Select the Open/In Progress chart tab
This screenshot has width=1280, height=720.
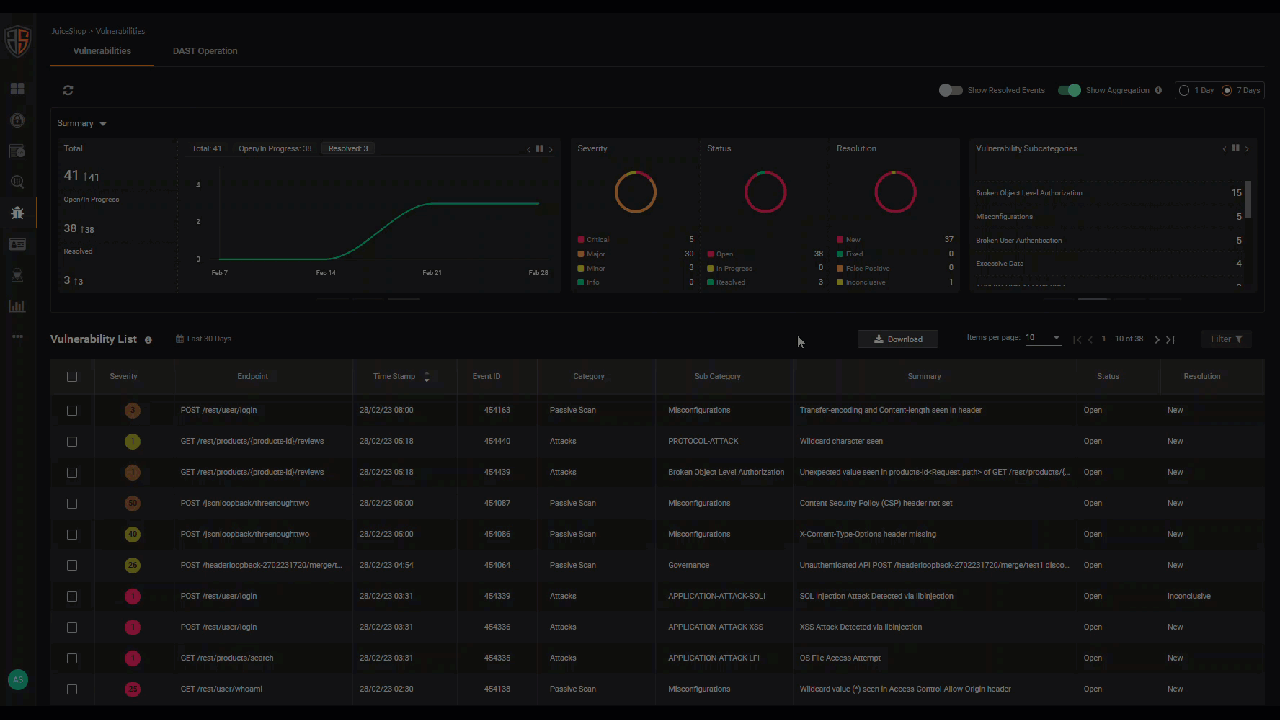pos(275,148)
